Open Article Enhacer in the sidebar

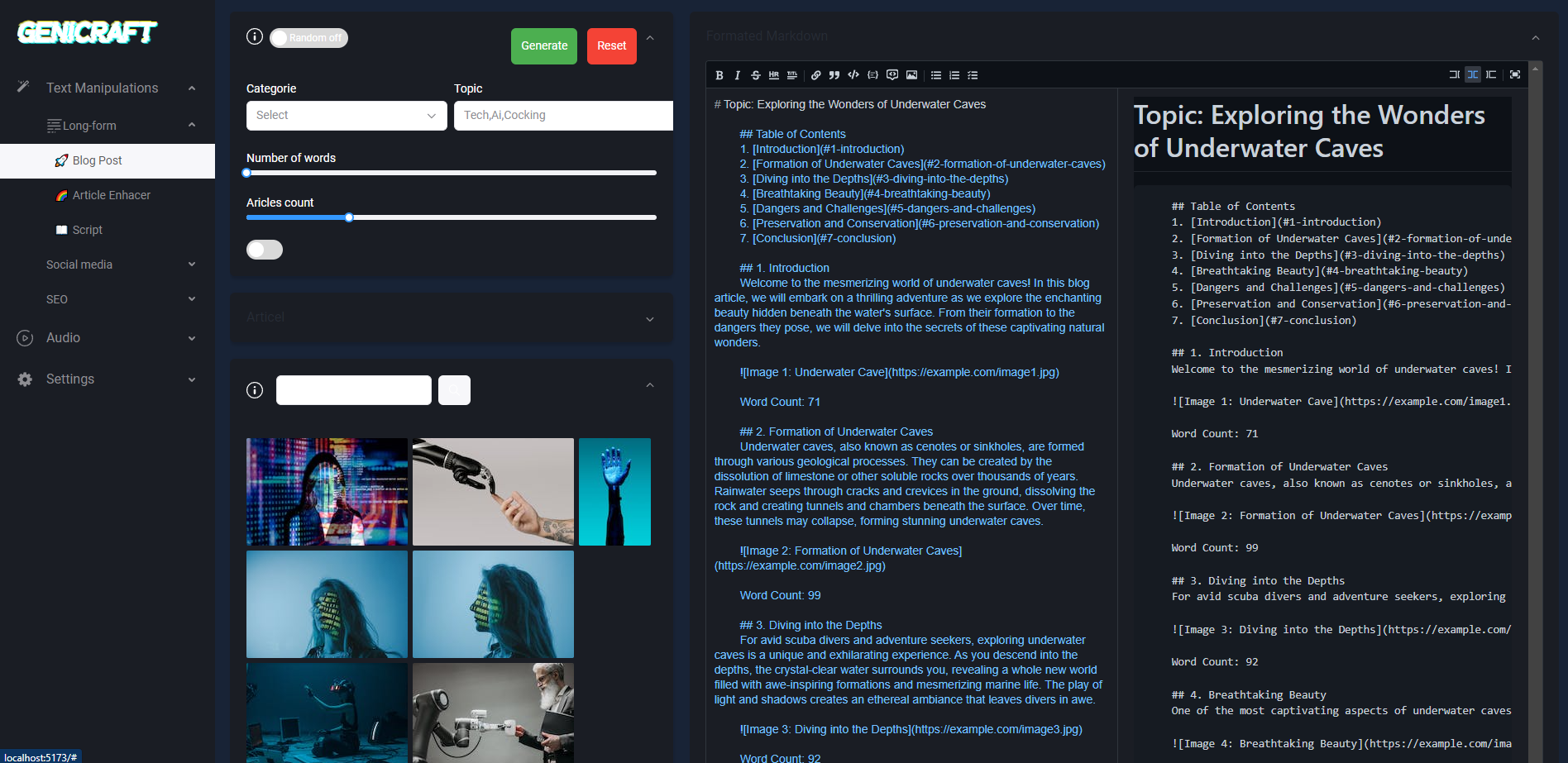pos(111,195)
